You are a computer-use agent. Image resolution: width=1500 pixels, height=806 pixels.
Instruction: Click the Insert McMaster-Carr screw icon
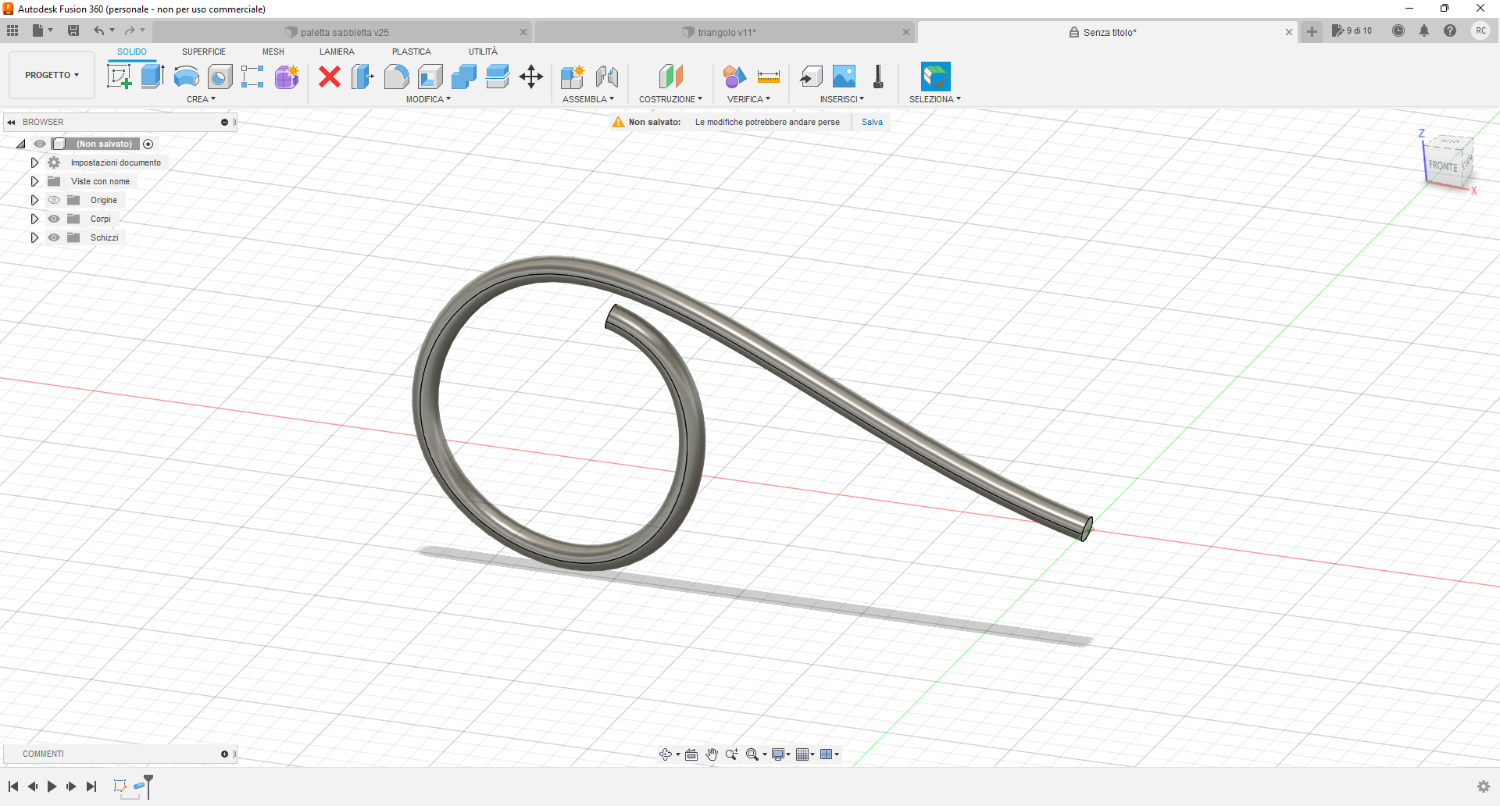tap(878, 76)
